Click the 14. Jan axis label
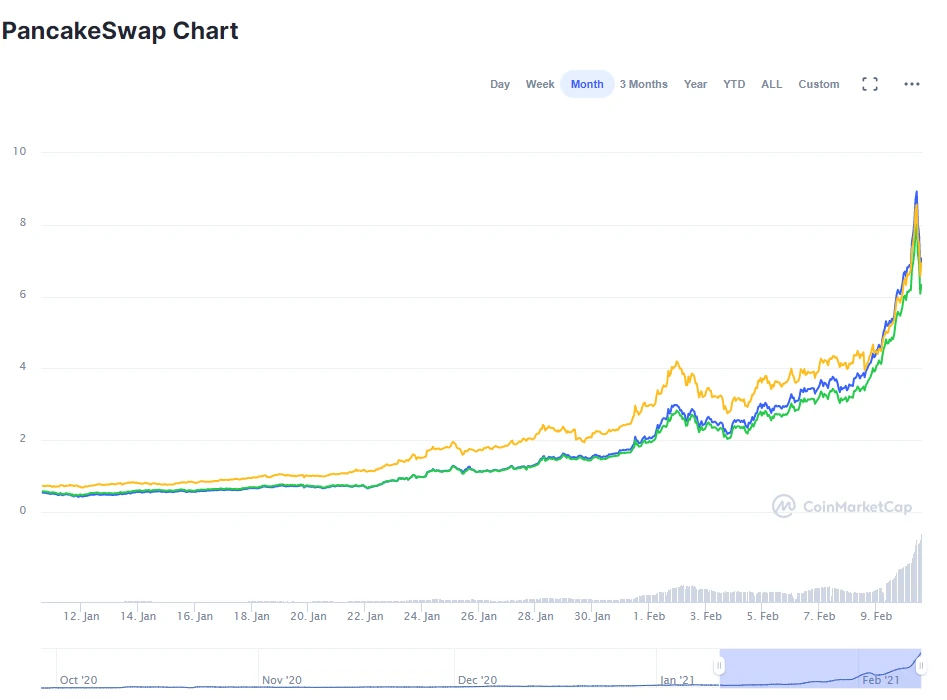 pos(138,616)
